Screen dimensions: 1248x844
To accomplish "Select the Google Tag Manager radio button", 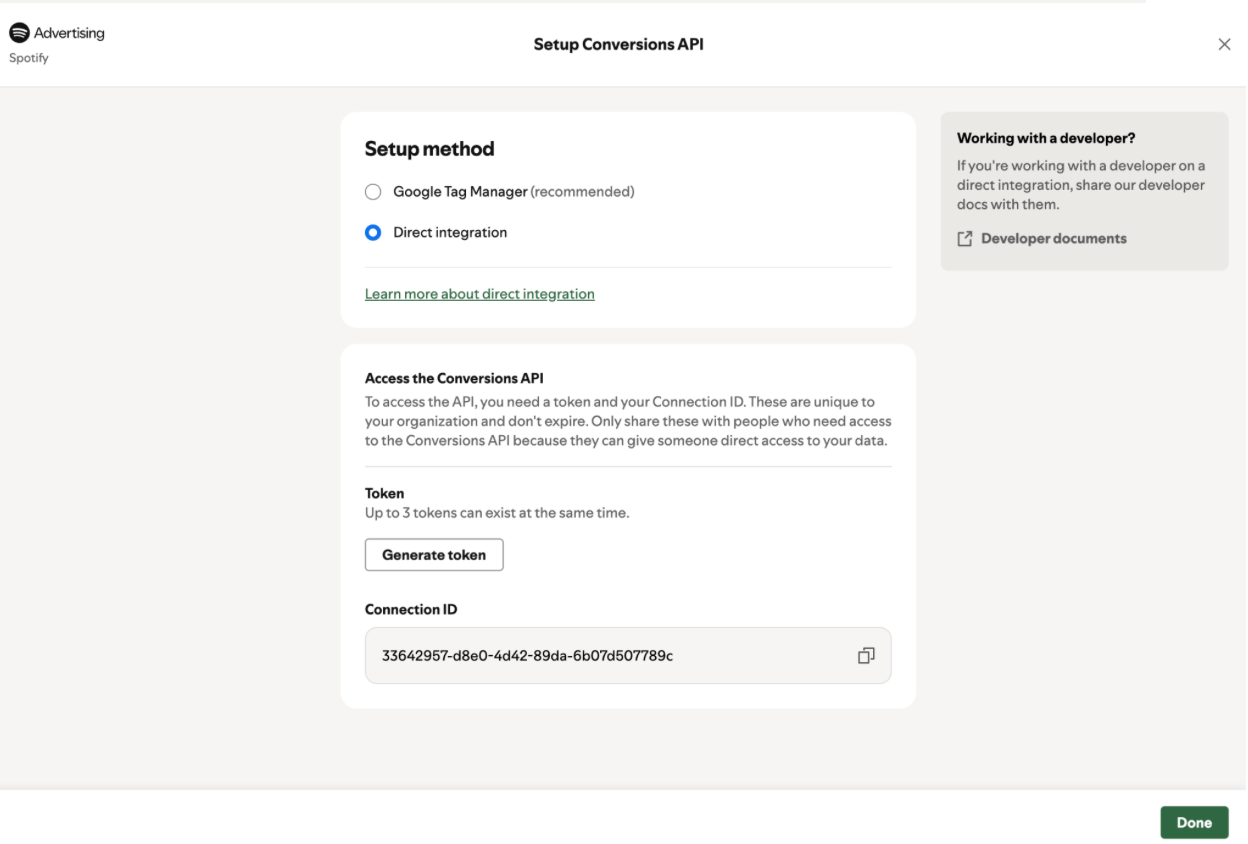I will pos(373,192).
